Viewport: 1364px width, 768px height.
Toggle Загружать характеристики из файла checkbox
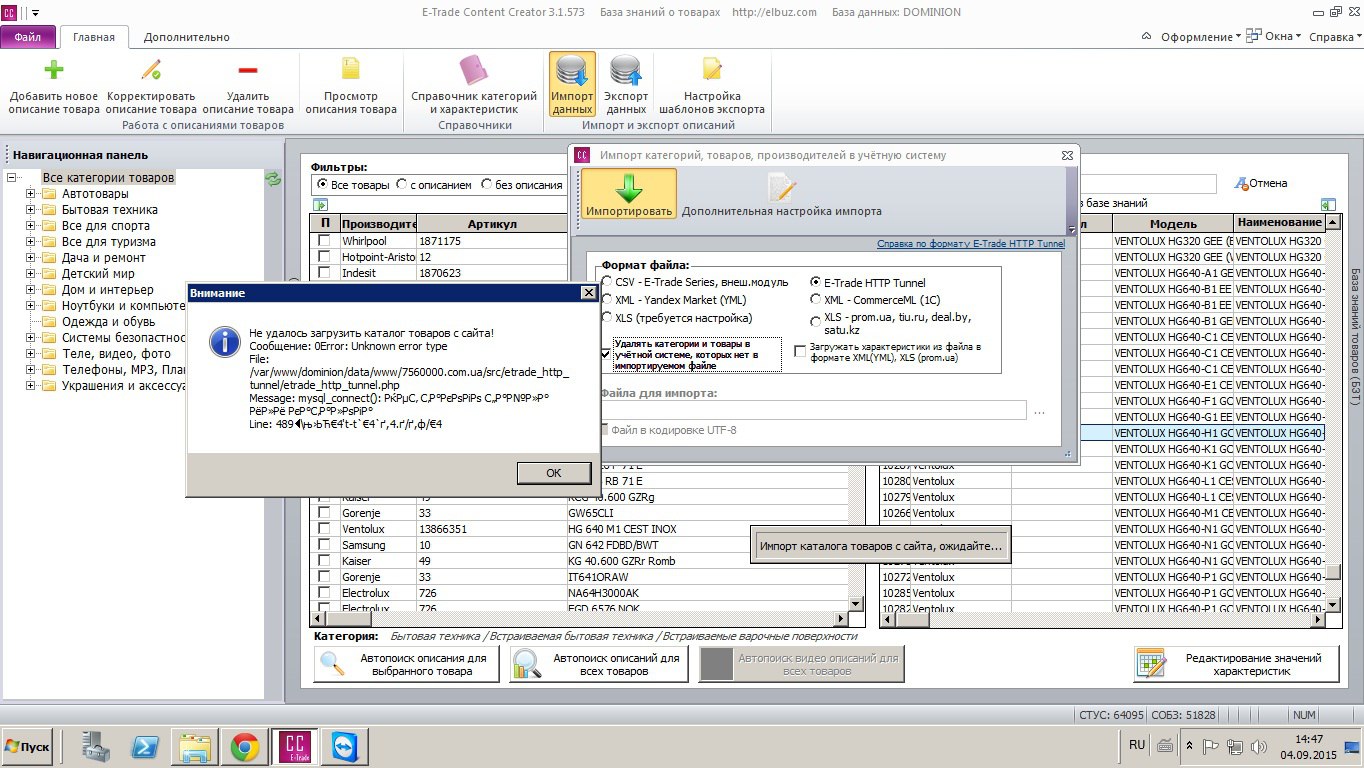[800, 351]
